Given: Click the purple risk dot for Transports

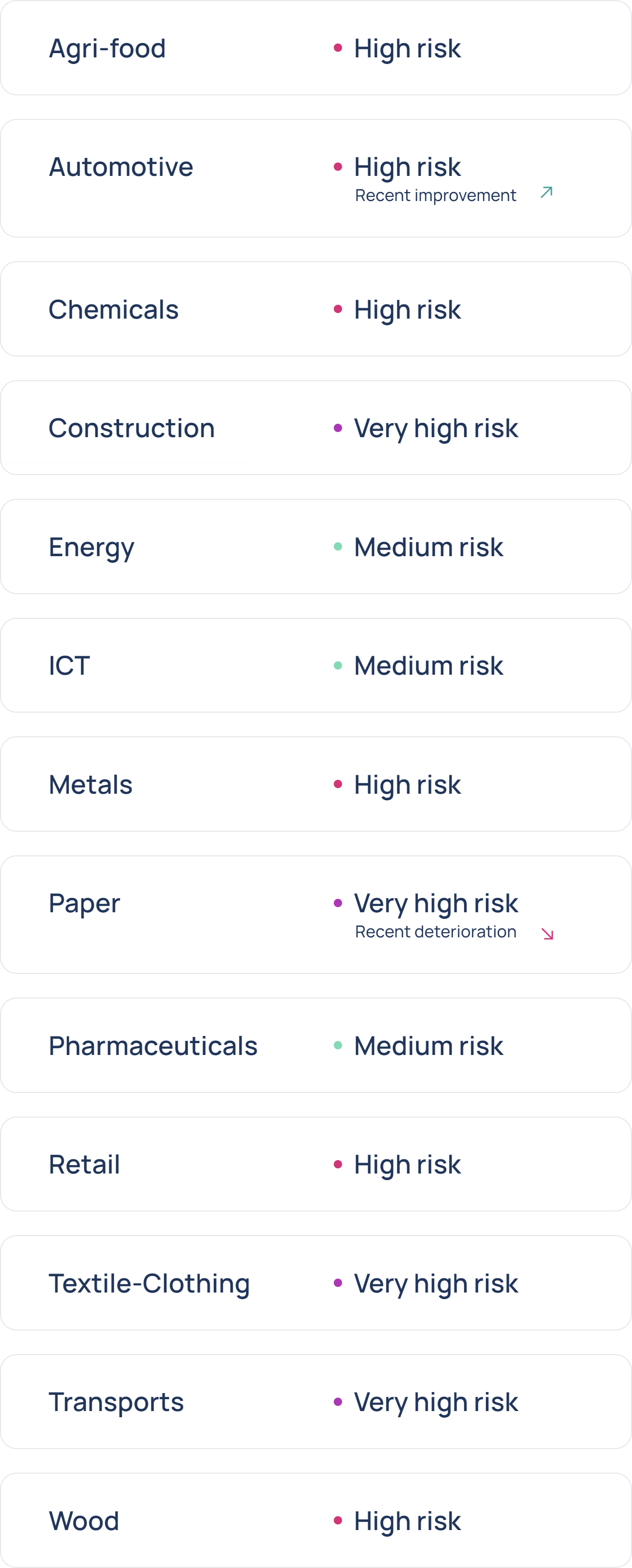Looking at the screenshot, I should click(338, 1402).
